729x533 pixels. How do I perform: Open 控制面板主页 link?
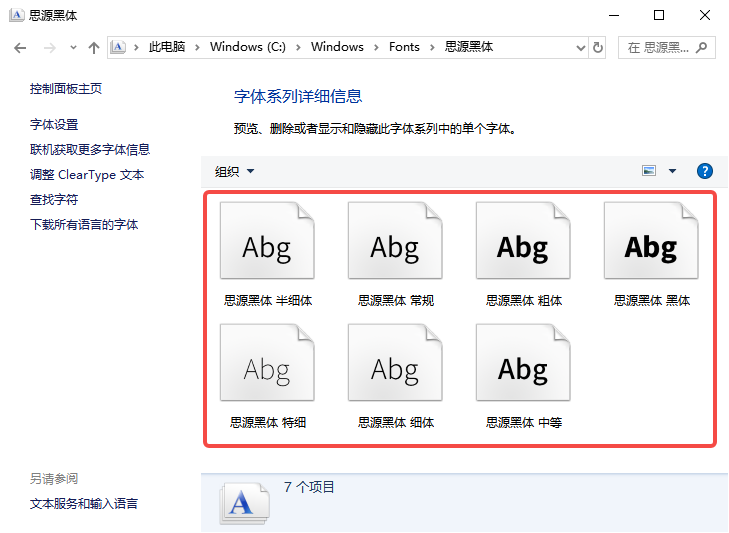click(x=66, y=88)
